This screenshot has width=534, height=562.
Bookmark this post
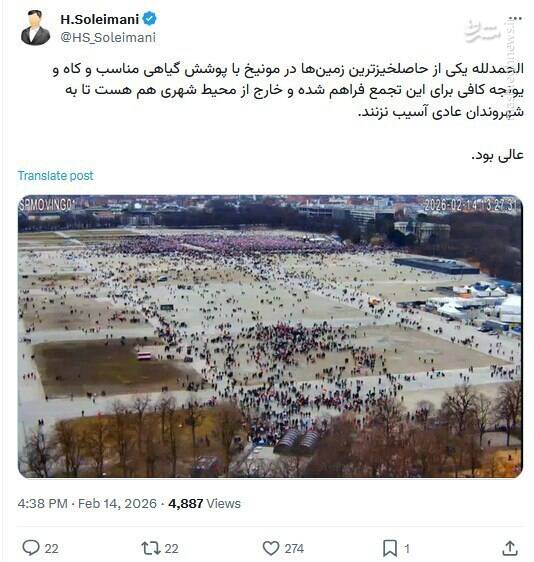pyautogui.click(x=390, y=548)
